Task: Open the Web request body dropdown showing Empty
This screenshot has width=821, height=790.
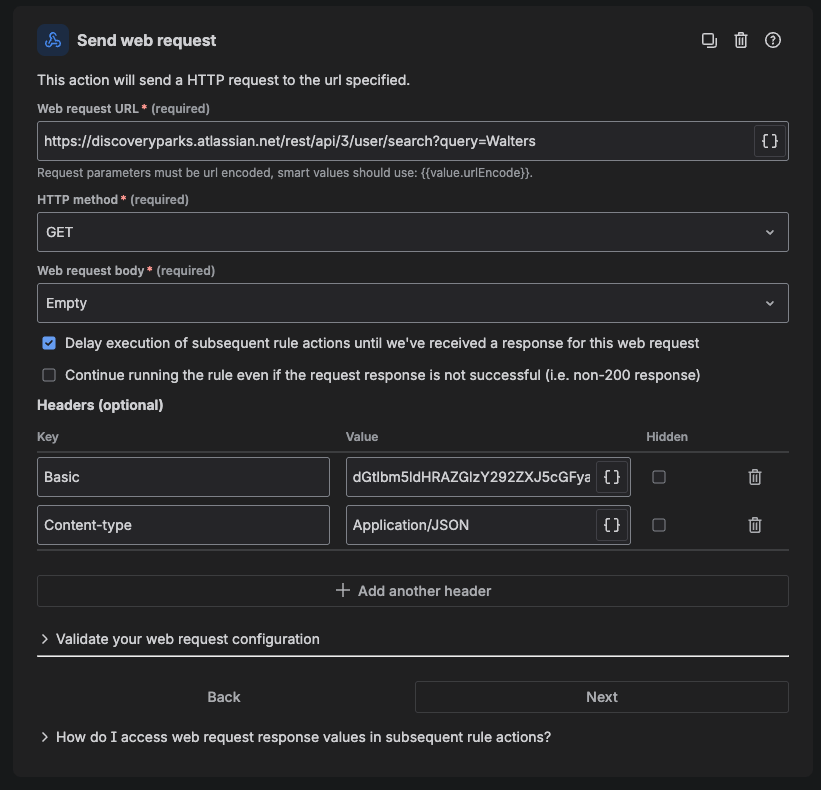Action: click(412, 302)
